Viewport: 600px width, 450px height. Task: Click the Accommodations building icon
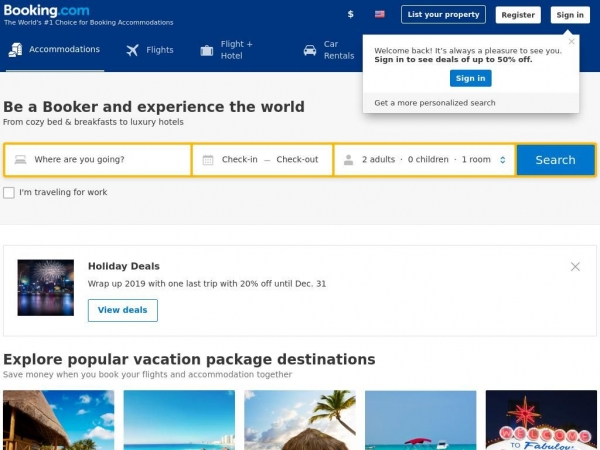pyautogui.click(x=15, y=50)
